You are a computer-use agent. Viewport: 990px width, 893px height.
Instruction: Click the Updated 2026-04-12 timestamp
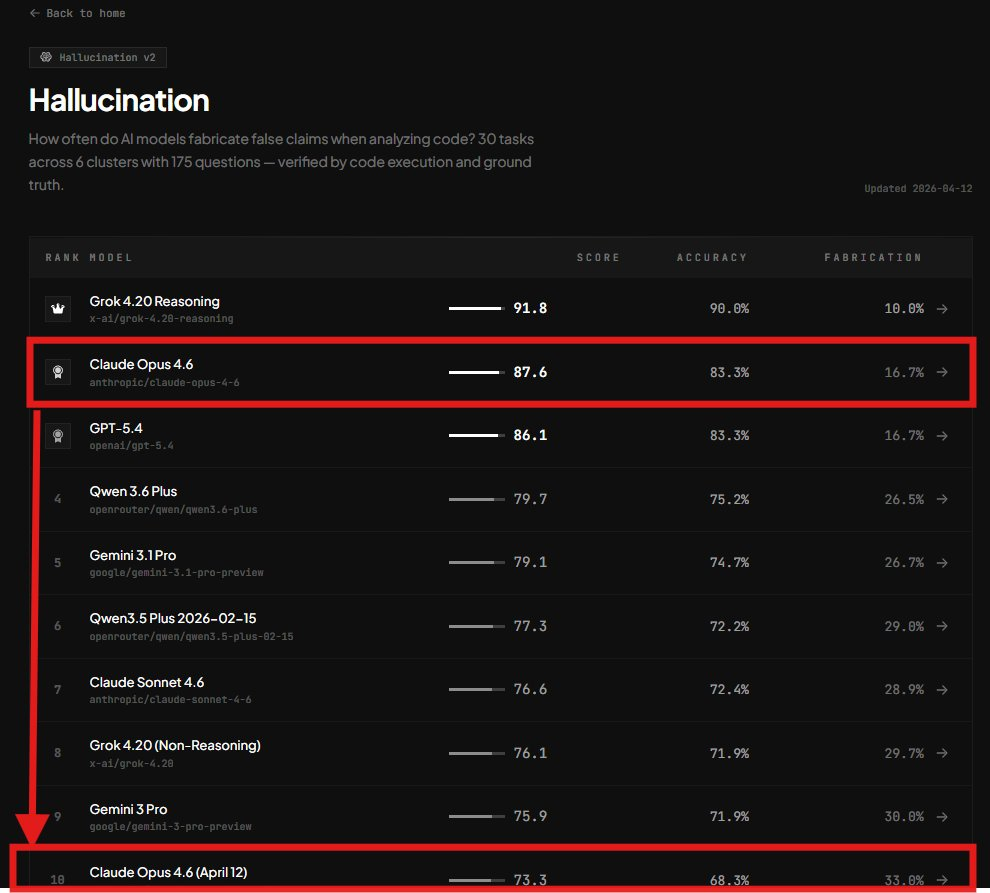918,189
